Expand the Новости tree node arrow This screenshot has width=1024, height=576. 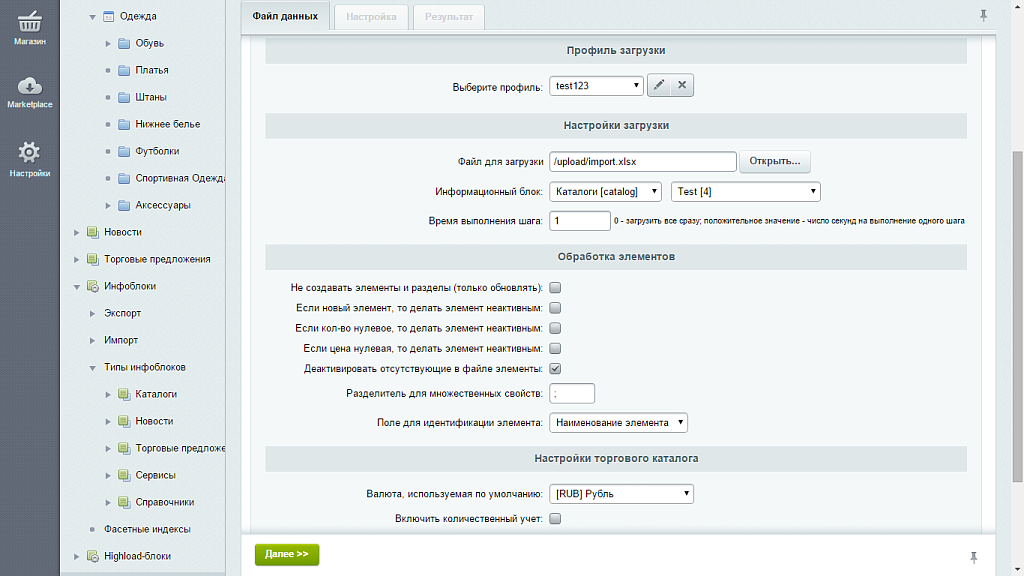click(x=77, y=232)
